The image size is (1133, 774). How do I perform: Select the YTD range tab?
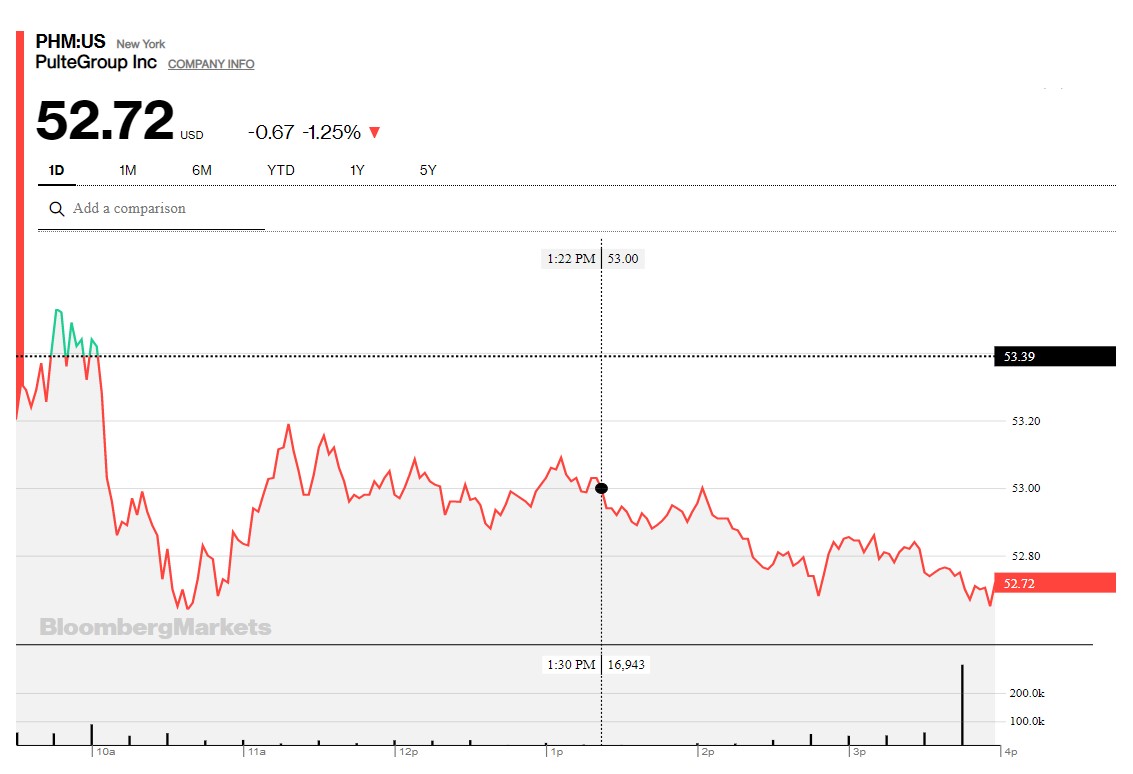click(x=281, y=170)
